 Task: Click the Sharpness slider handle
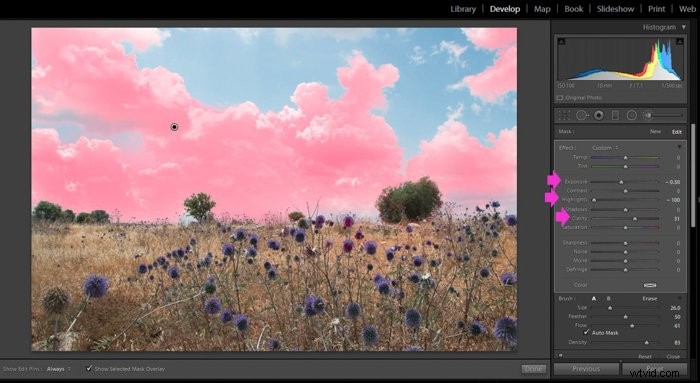click(625, 243)
